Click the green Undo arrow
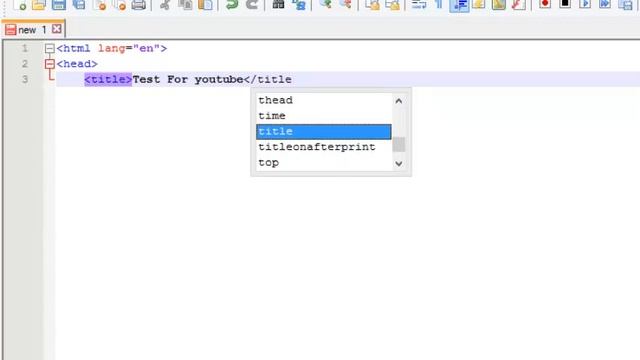This screenshot has height=360, width=640. [232, 4]
